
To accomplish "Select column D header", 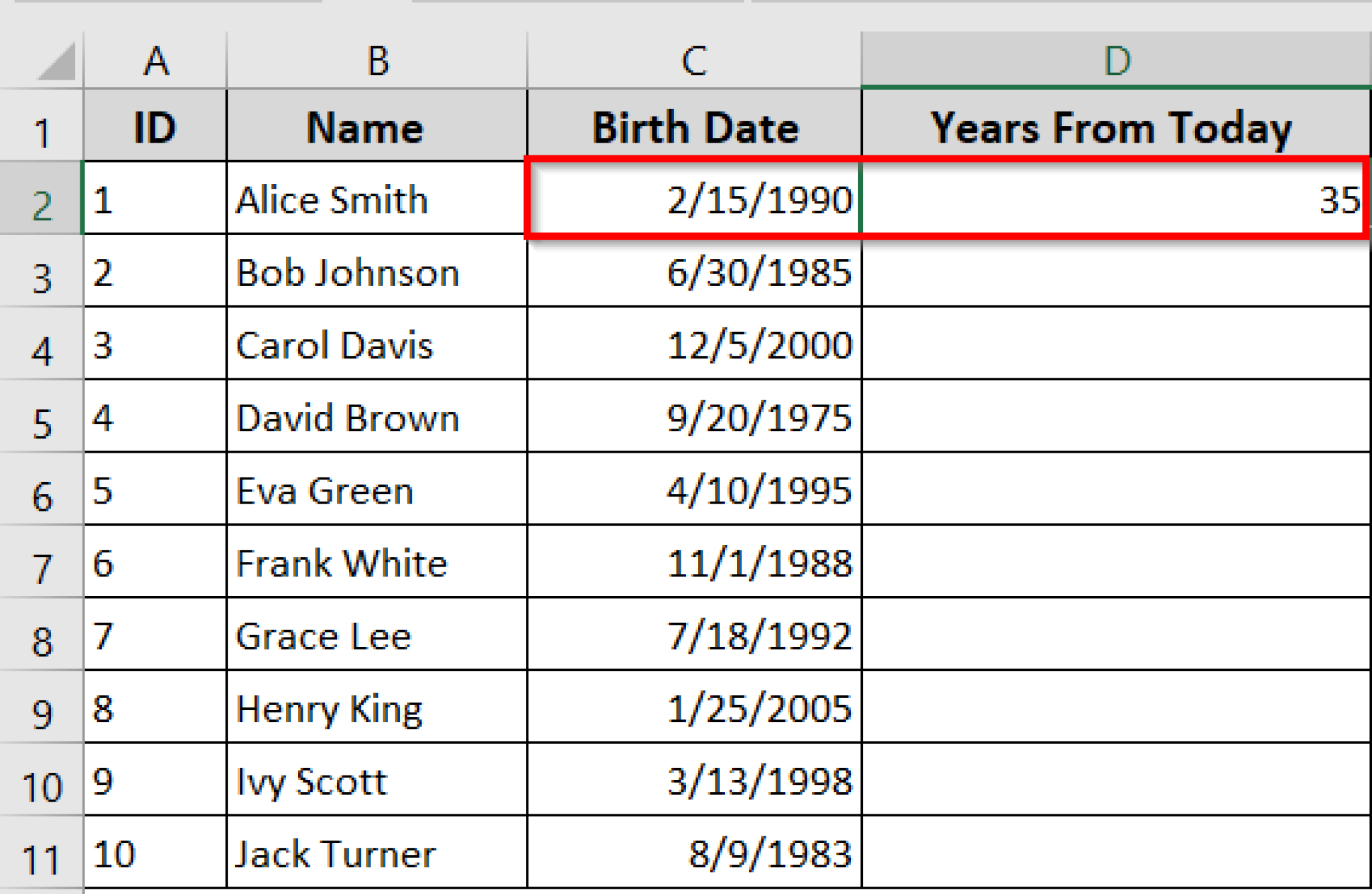I will click(1116, 61).
